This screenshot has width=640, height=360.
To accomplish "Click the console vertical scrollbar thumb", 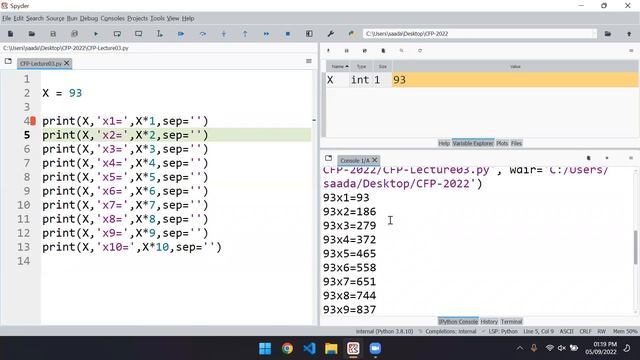I will coord(635,247).
